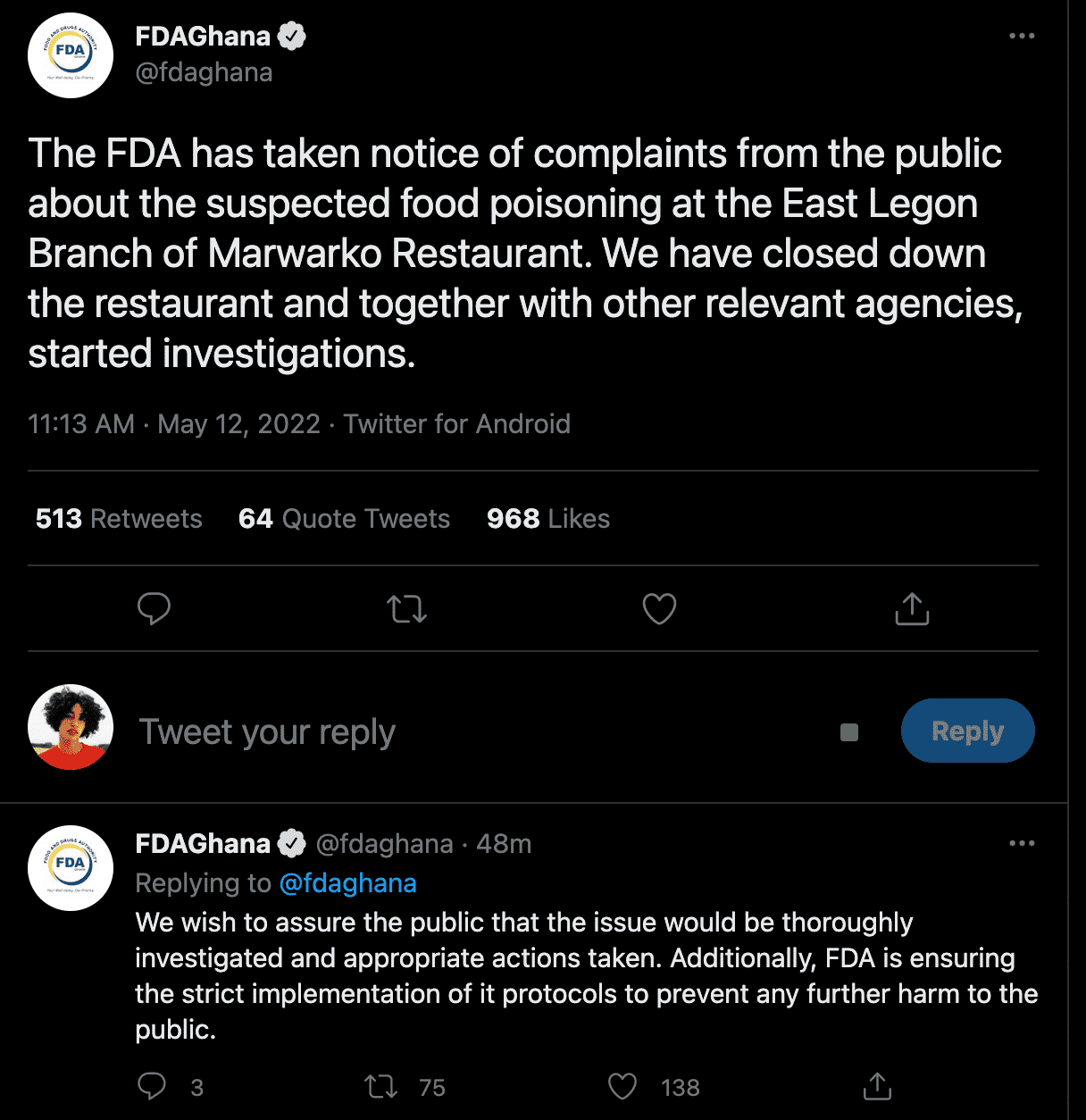Share the main tweet via the share icon

click(912, 609)
